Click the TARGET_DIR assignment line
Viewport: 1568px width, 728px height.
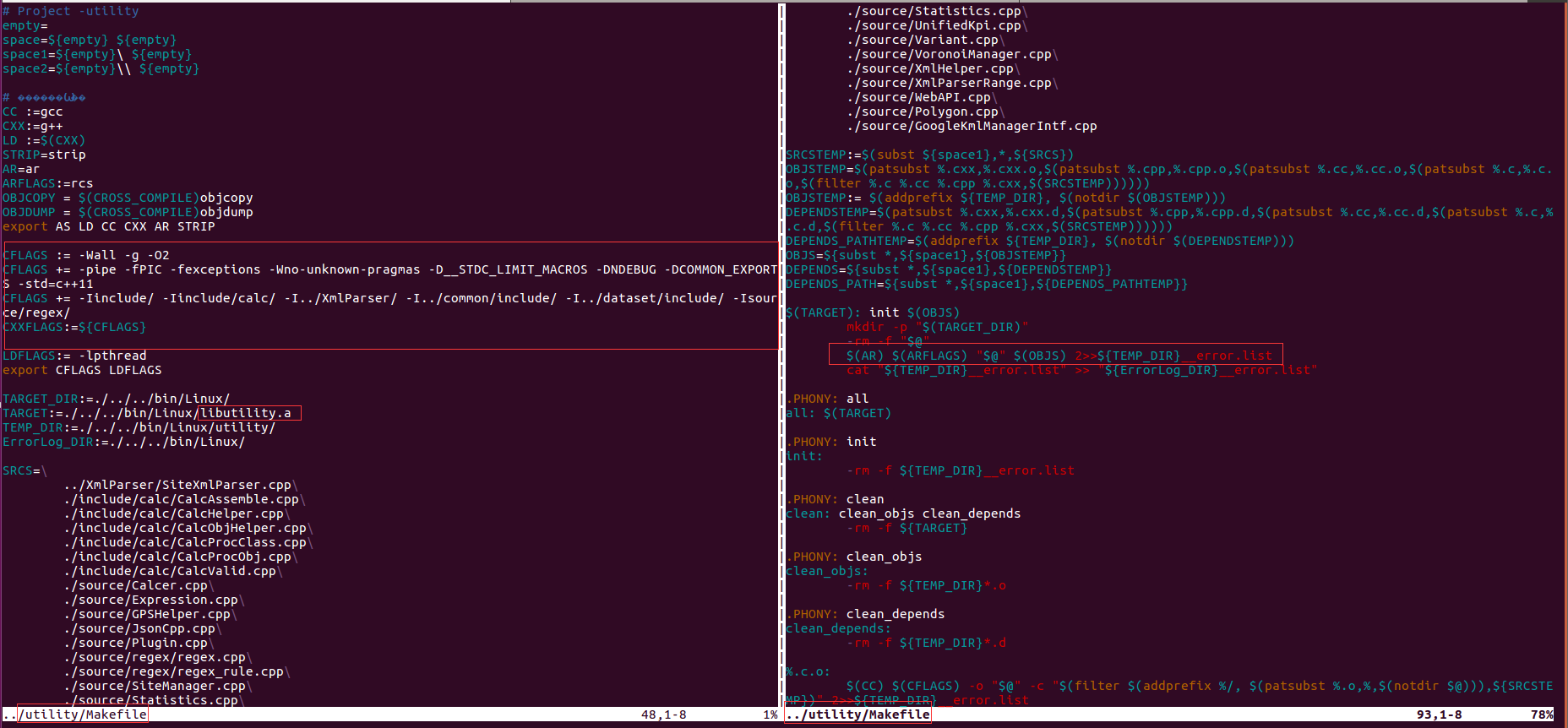click(116, 399)
